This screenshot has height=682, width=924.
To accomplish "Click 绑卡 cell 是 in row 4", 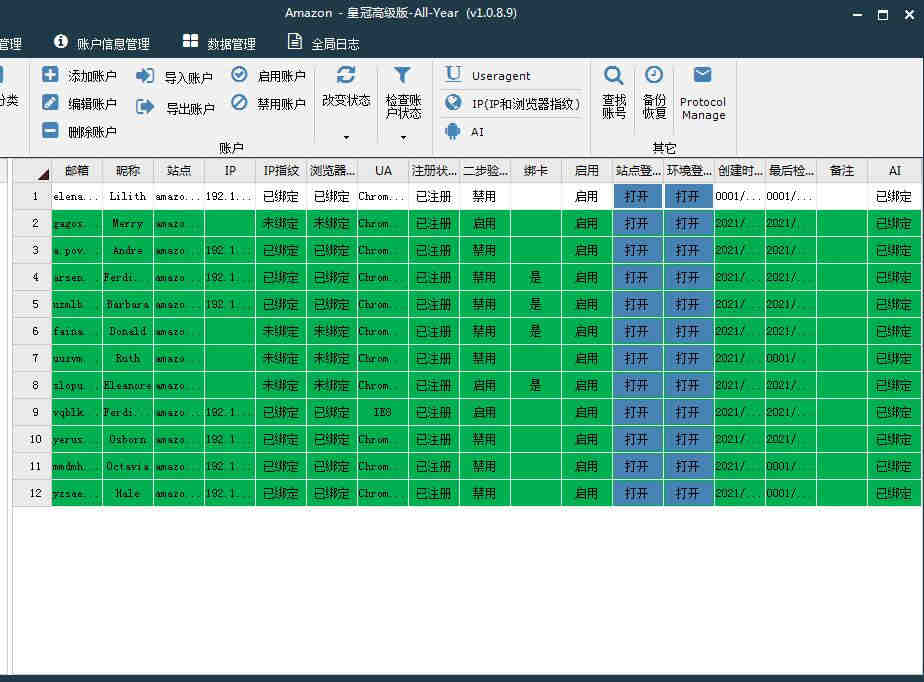I will [x=536, y=277].
